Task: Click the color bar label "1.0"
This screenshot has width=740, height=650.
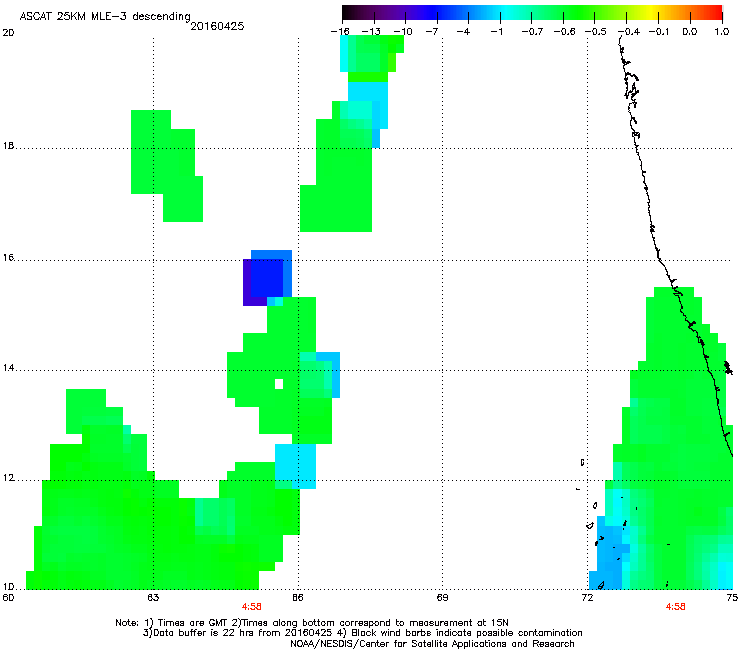Action: (x=722, y=32)
